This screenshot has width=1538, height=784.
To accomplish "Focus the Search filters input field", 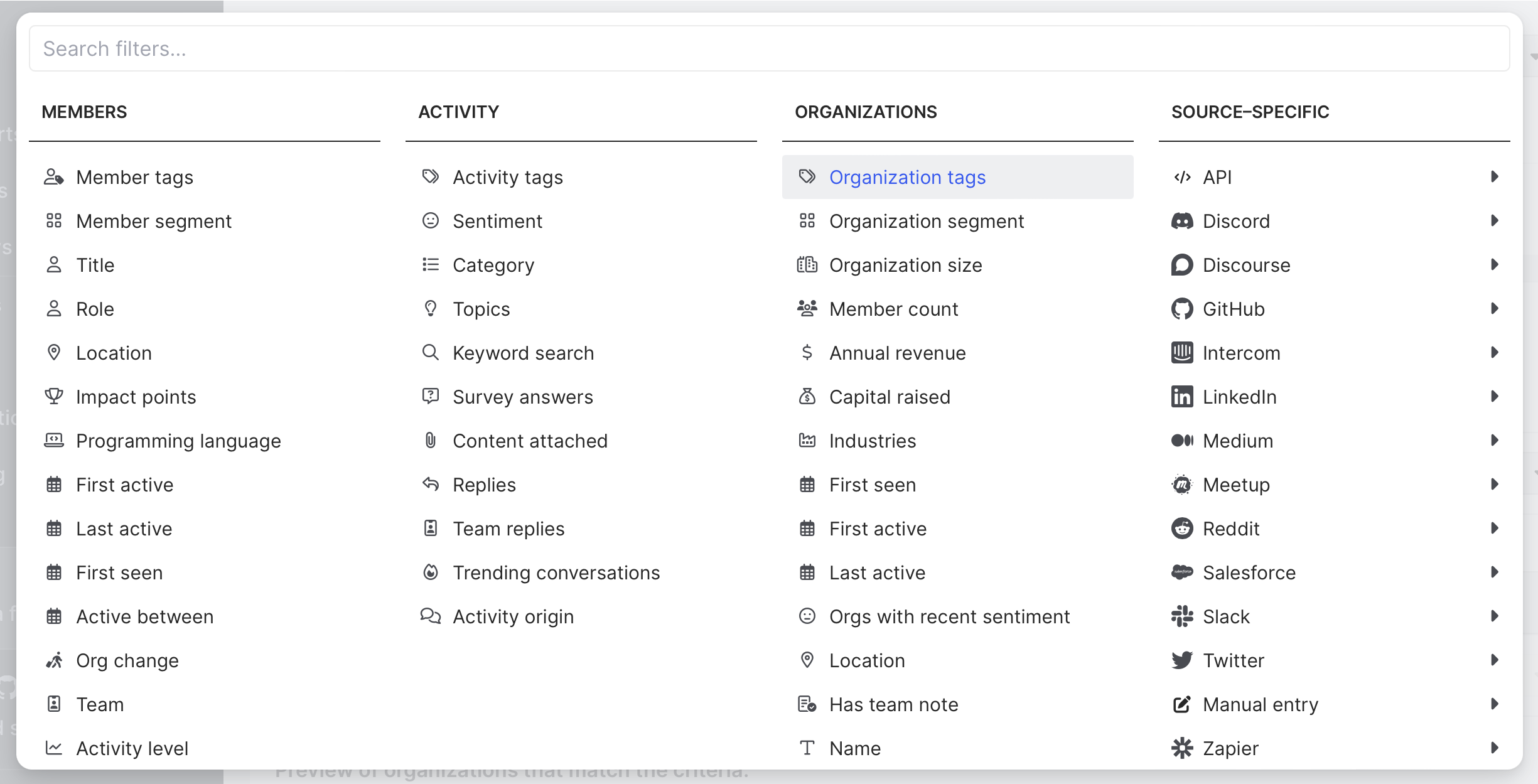I will (x=769, y=48).
